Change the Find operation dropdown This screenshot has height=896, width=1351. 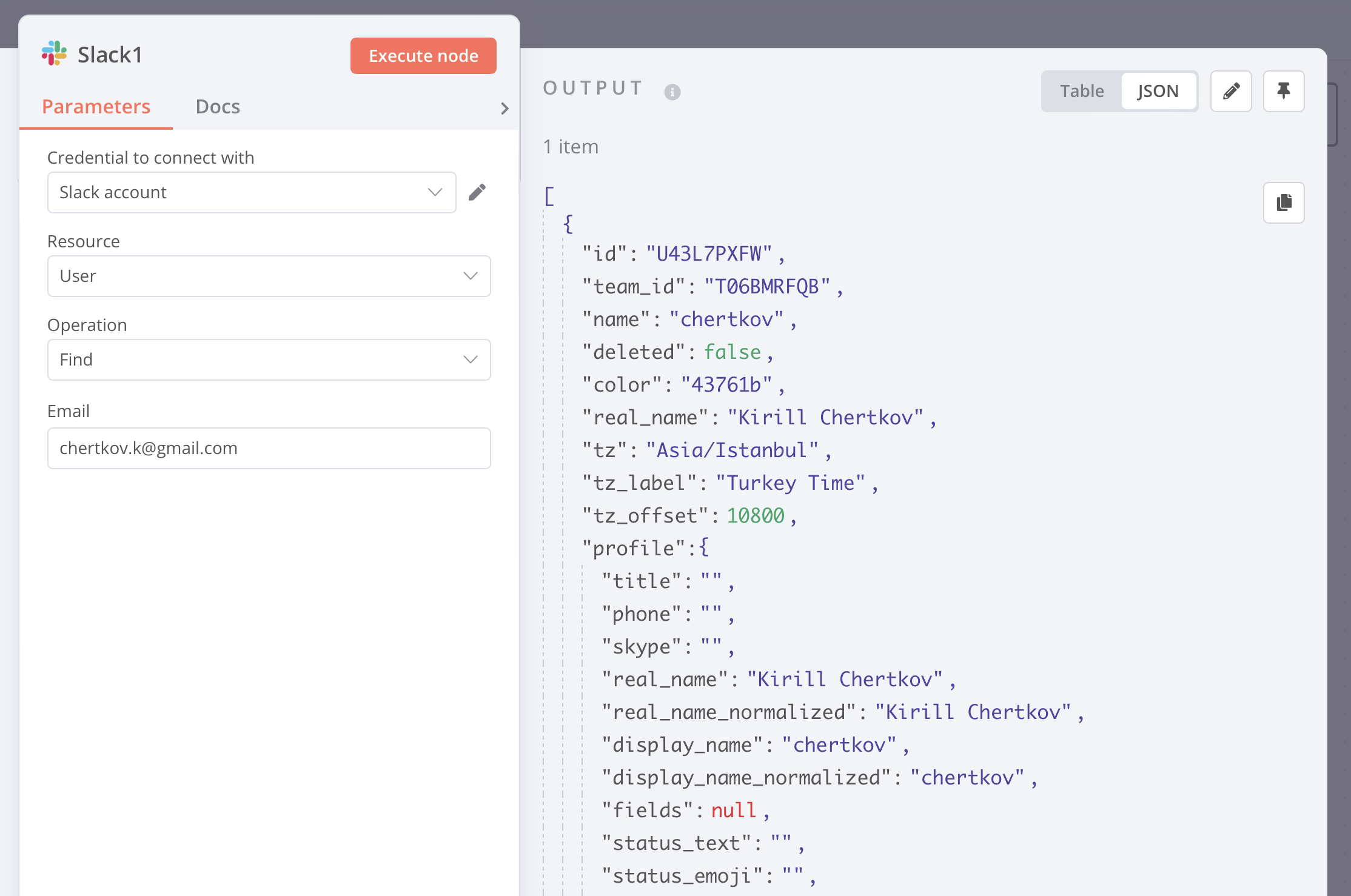tap(269, 359)
